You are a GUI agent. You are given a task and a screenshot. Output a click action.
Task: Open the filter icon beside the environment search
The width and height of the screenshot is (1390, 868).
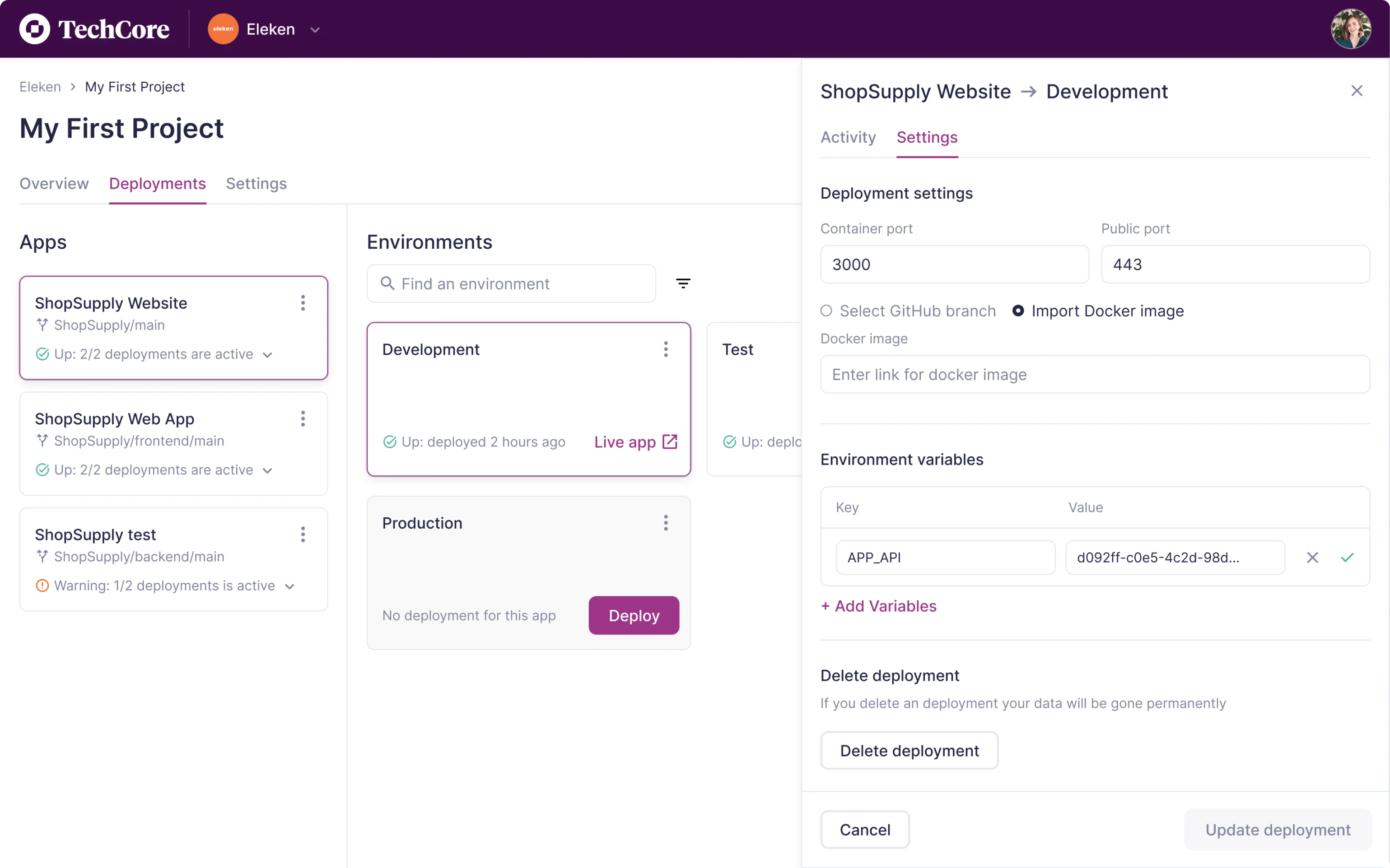click(x=683, y=283)
